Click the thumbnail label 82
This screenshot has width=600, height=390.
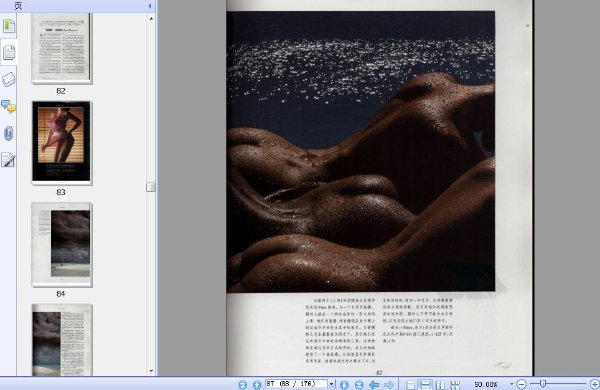pyautogui.click(x=61, y=91)
